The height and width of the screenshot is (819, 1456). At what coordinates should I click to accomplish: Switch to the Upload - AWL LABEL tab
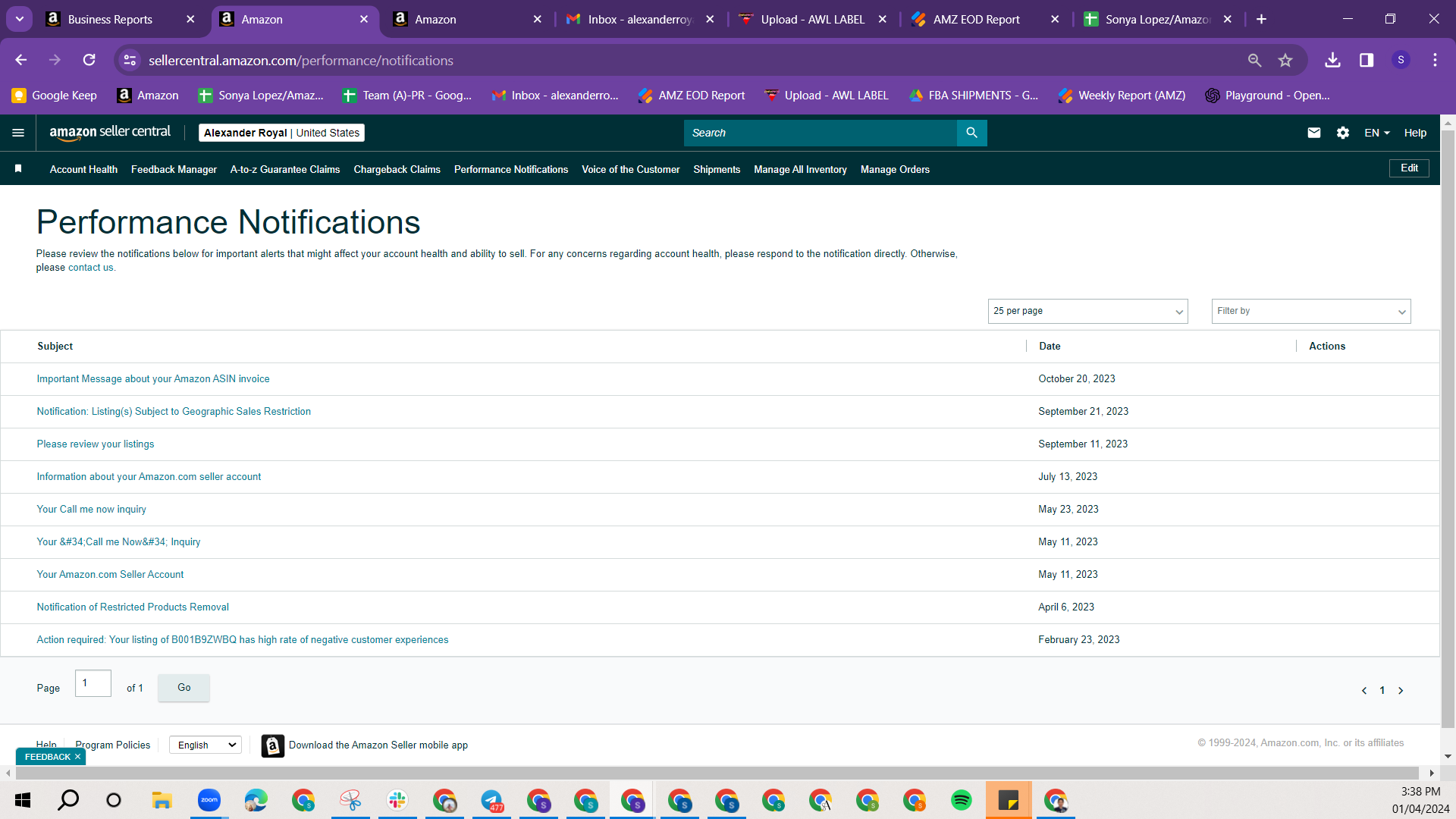813,19
